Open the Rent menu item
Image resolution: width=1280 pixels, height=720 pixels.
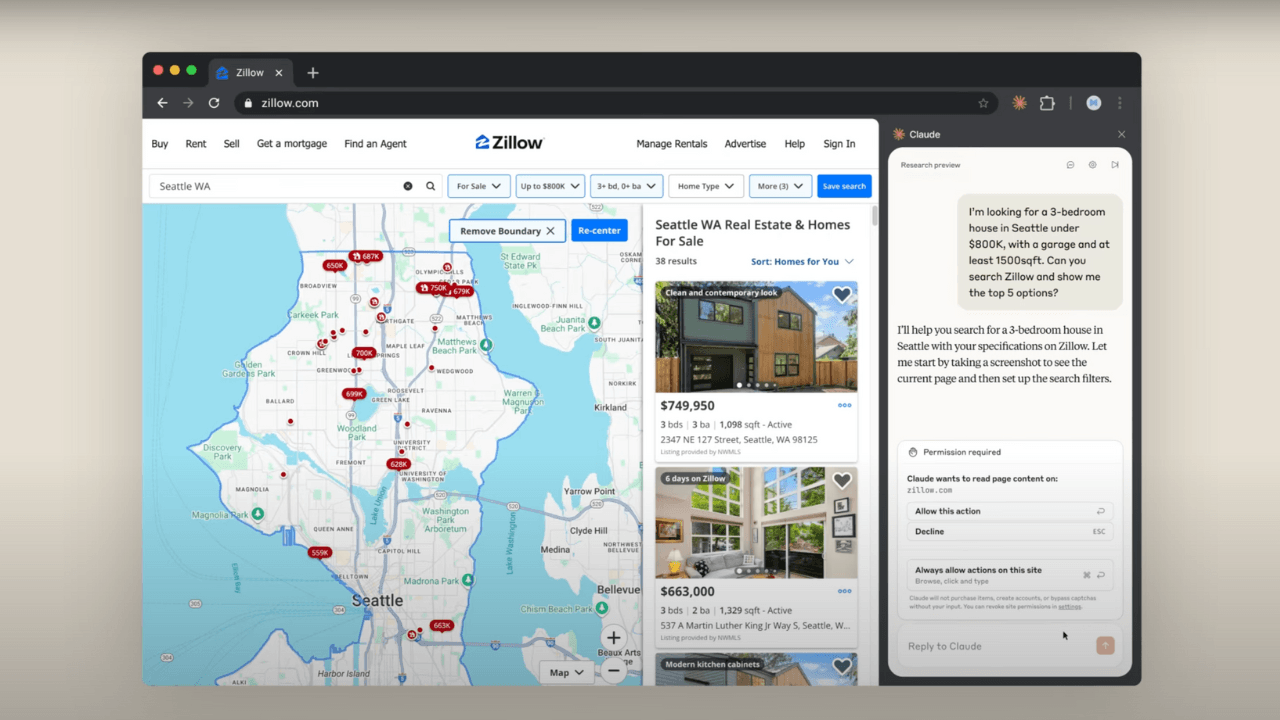pyautogui.click(x=196, y=144)
